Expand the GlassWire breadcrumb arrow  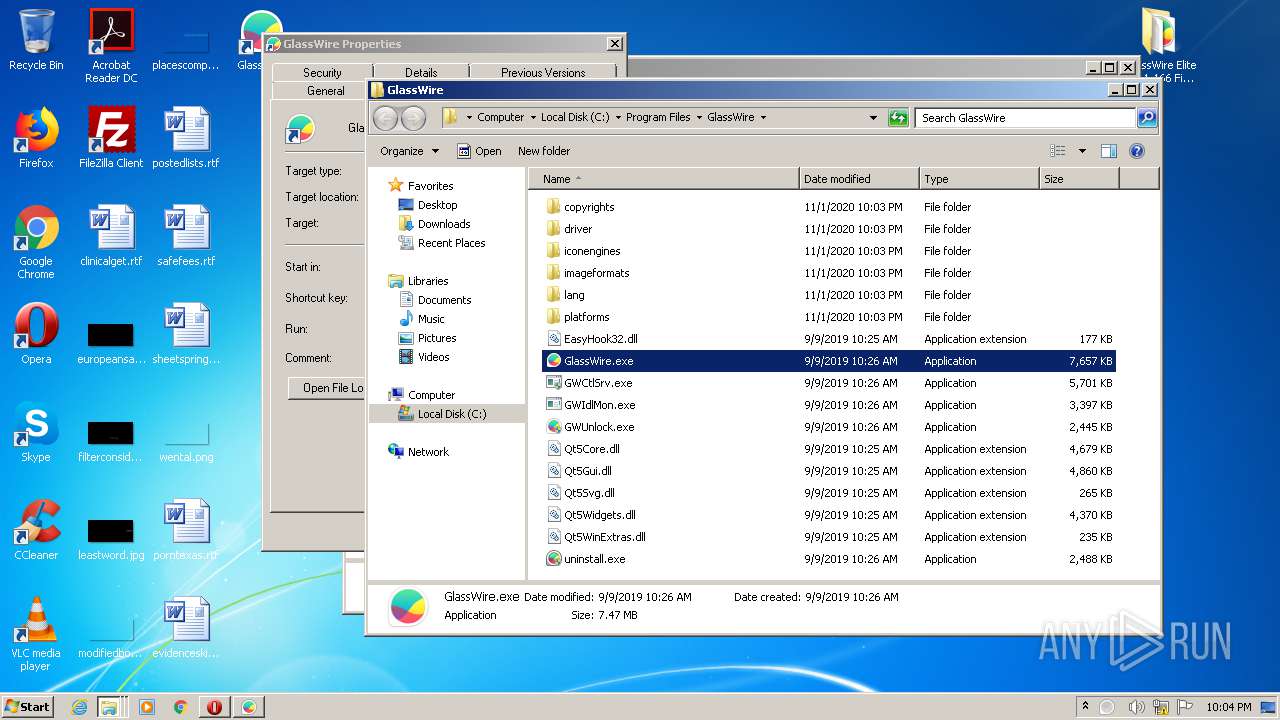pyautogui.click(x=763, y=118)
